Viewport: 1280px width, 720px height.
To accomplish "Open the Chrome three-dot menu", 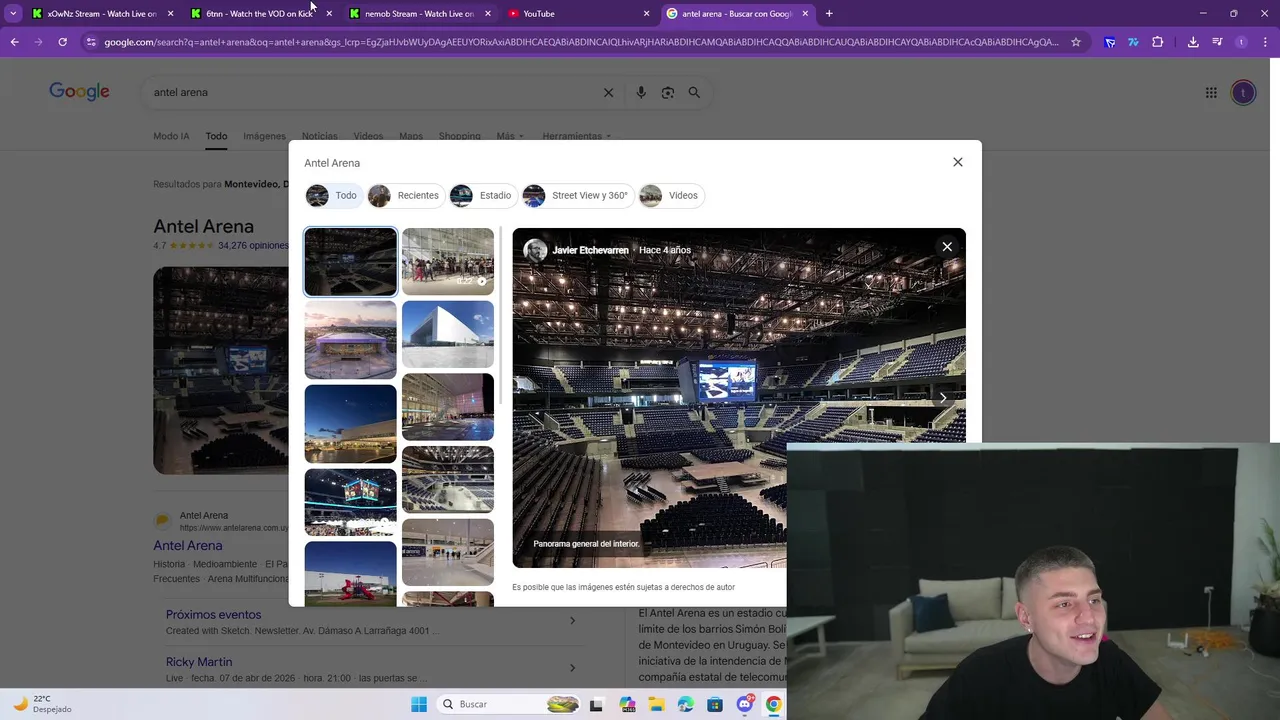I will tap(1264, 42).
